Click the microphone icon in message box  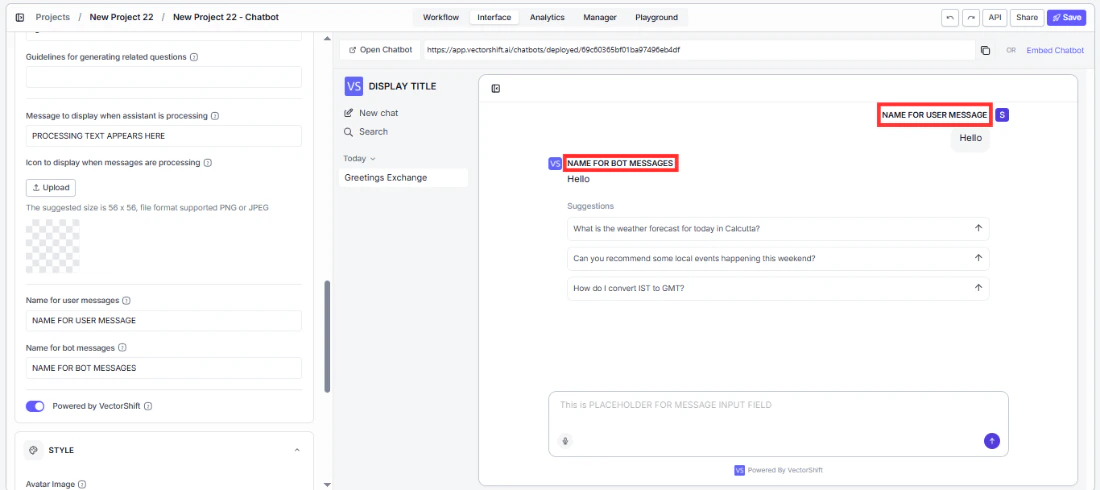[x=565, y=441]
